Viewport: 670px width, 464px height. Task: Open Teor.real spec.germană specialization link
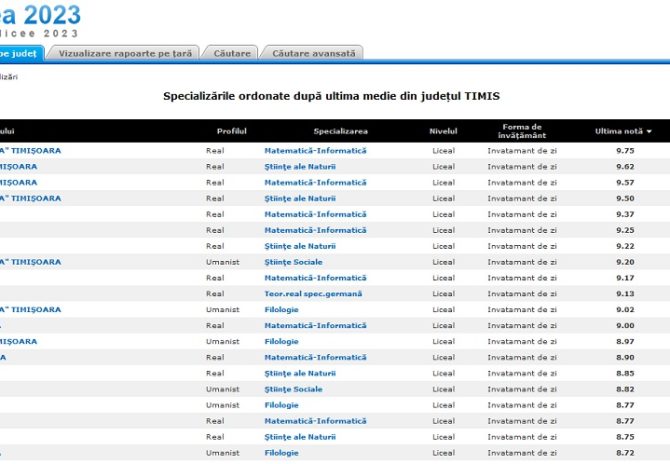click(313, 294)
